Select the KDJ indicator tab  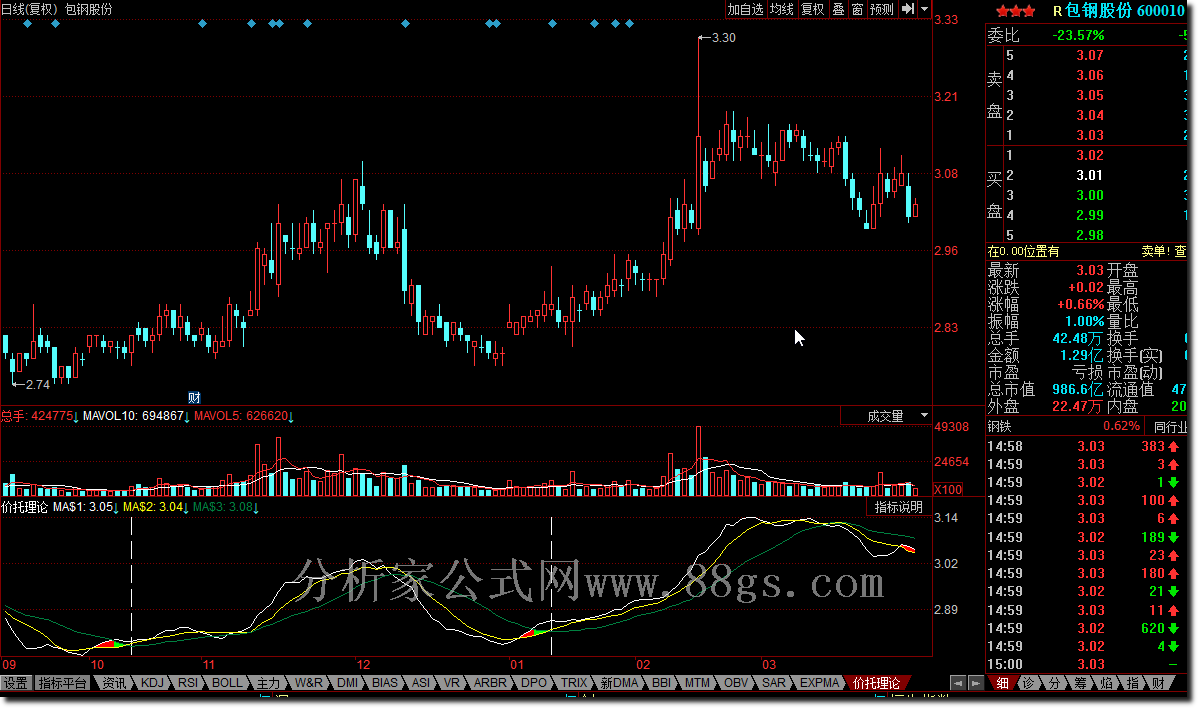(x=152, y=683)
